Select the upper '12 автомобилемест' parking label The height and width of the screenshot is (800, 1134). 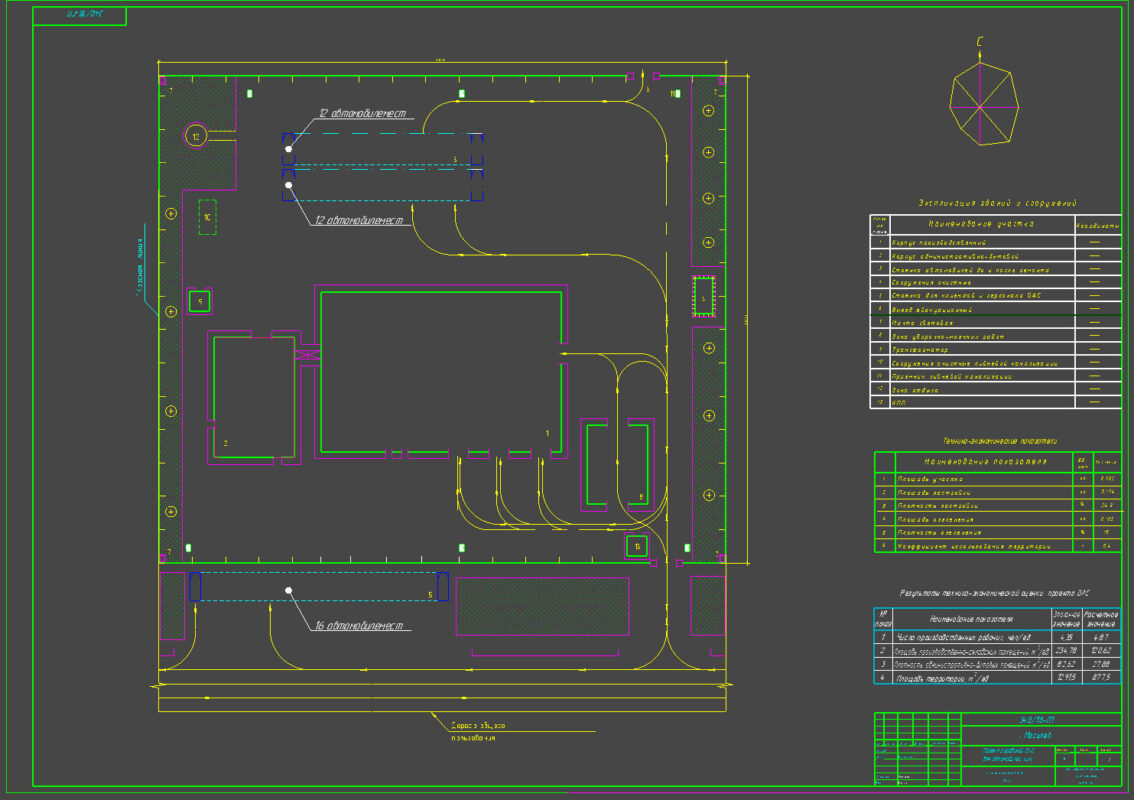pos(362,114)
